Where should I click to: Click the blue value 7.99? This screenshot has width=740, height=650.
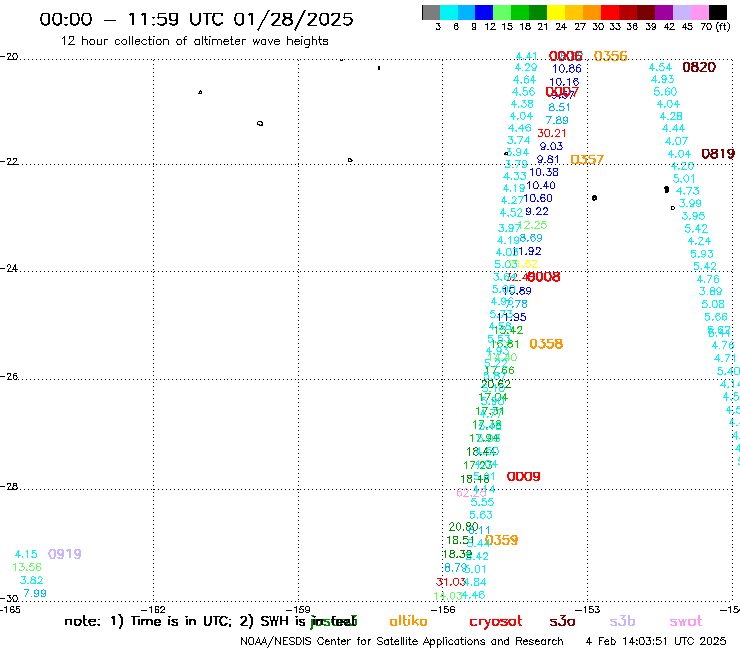pyautogui.click(x=35, y=593)
